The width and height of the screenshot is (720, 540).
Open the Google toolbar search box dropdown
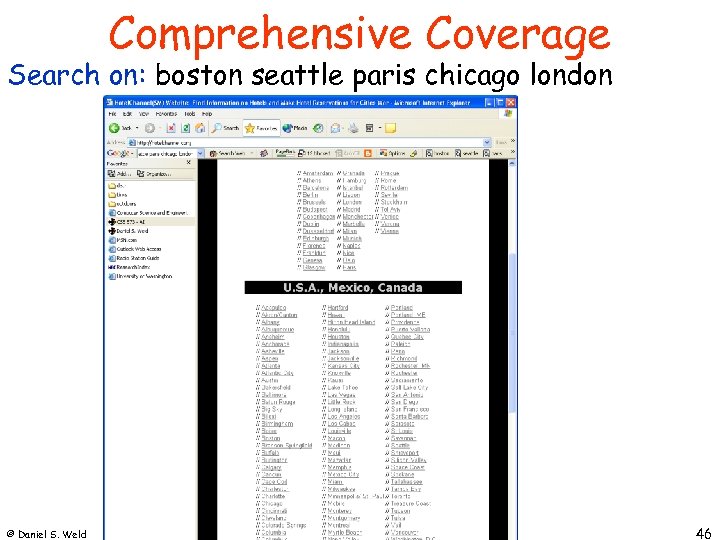click(200, 153)
